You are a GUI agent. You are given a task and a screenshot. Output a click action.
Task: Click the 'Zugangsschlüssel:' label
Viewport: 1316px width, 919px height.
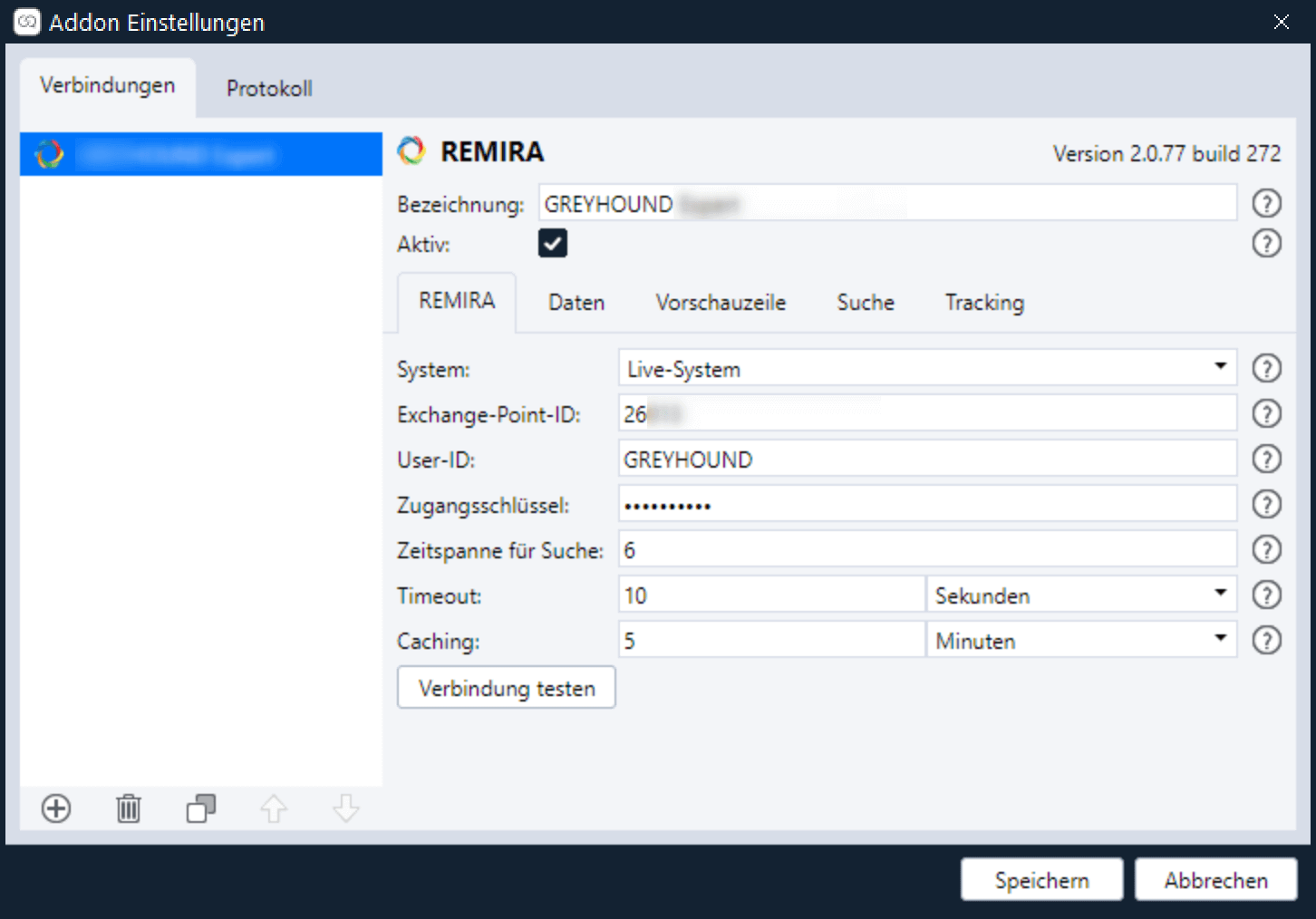click(x=483, y=505)
